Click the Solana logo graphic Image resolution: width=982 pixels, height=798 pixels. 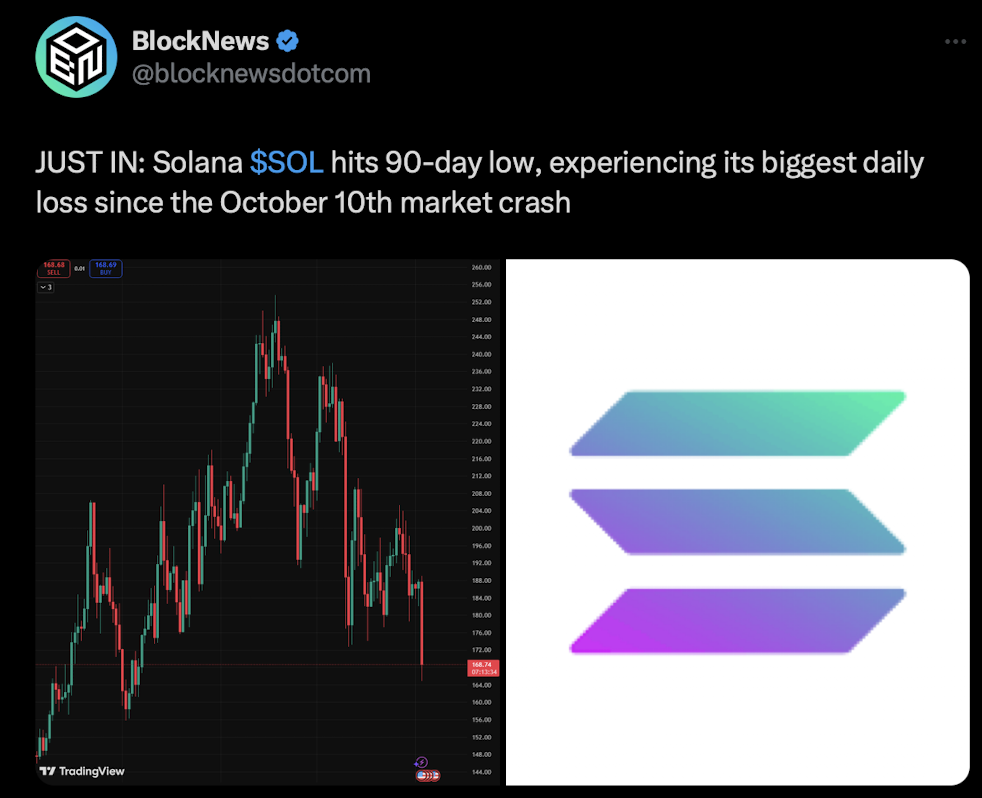pos(737,520)
